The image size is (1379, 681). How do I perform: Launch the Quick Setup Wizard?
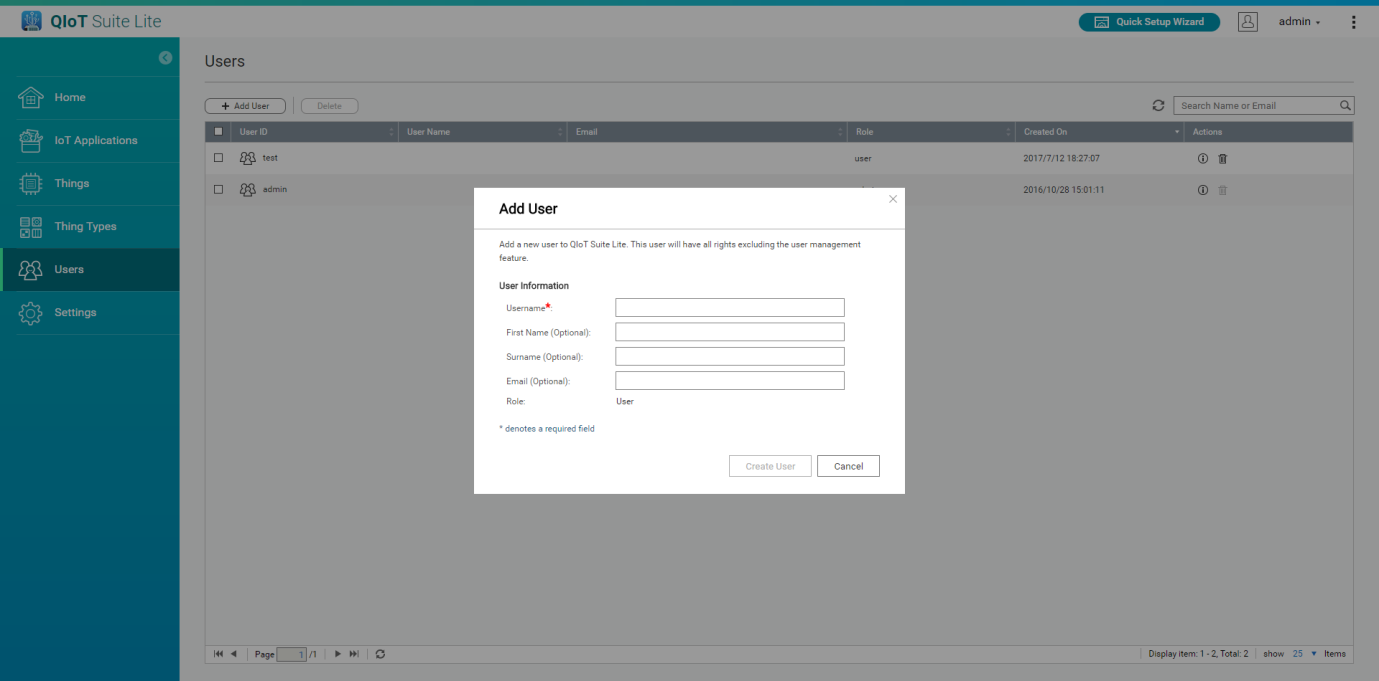(x=1148, y=22)
